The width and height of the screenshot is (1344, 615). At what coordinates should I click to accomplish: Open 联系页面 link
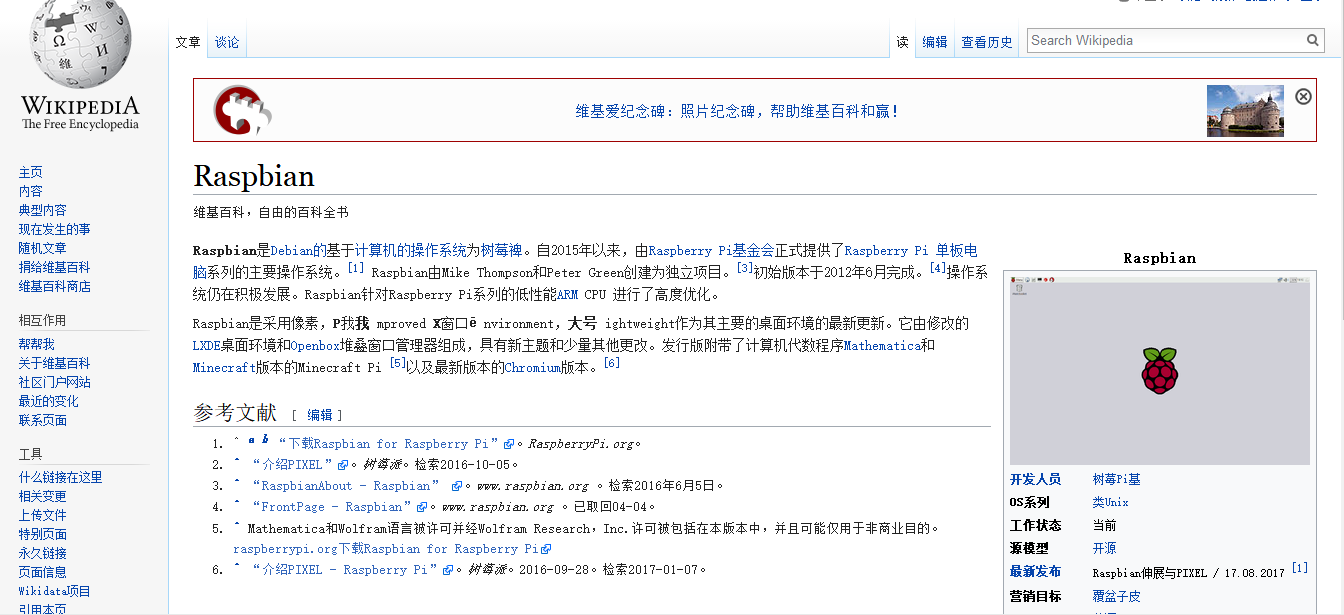43,420
